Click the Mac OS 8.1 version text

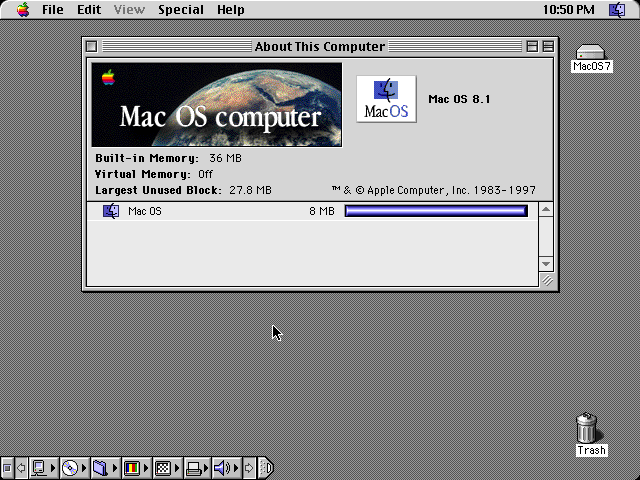tap(459, 99)
